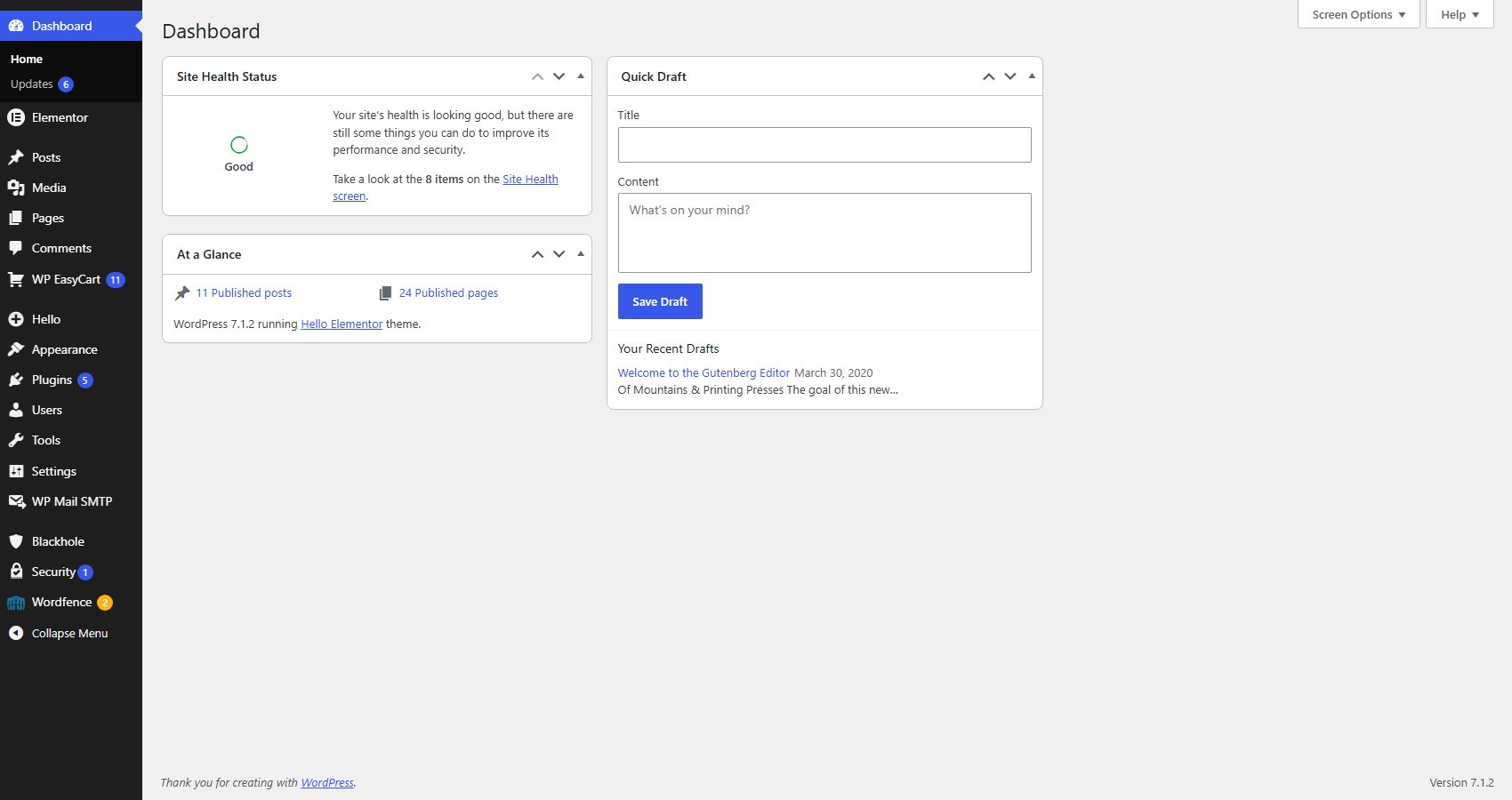Click the Users person icon
The width and height of the screenshot is (1512, 800).
click(x=16, y=410)
